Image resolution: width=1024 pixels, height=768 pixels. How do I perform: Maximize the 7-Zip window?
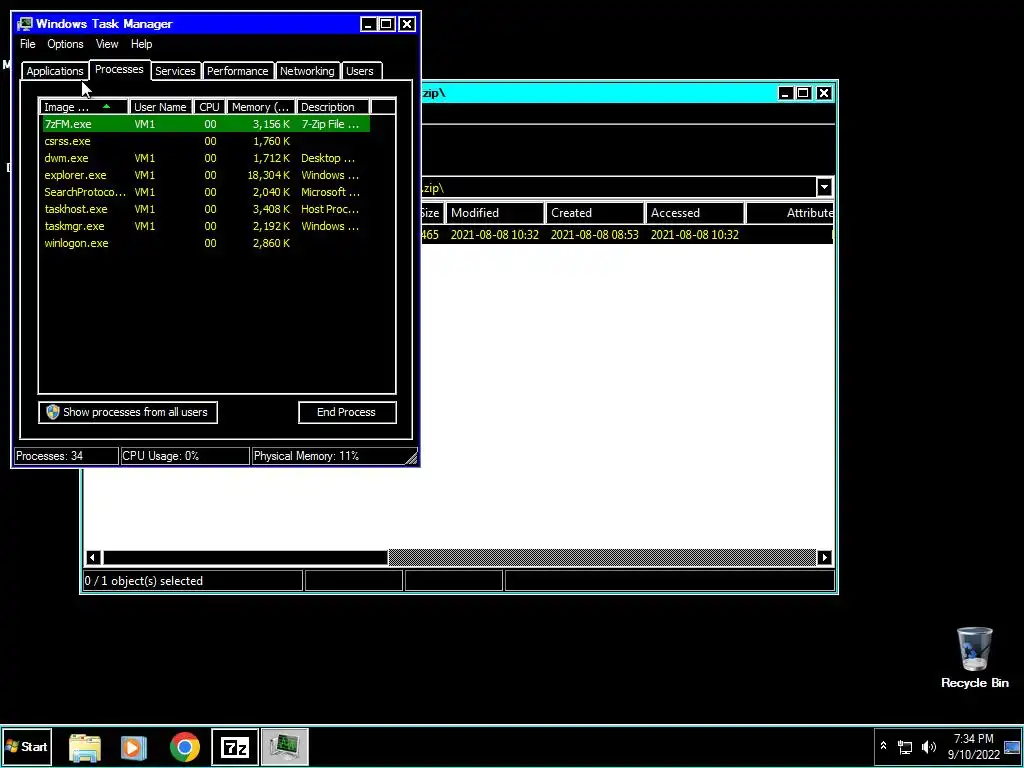coord(804,93)
